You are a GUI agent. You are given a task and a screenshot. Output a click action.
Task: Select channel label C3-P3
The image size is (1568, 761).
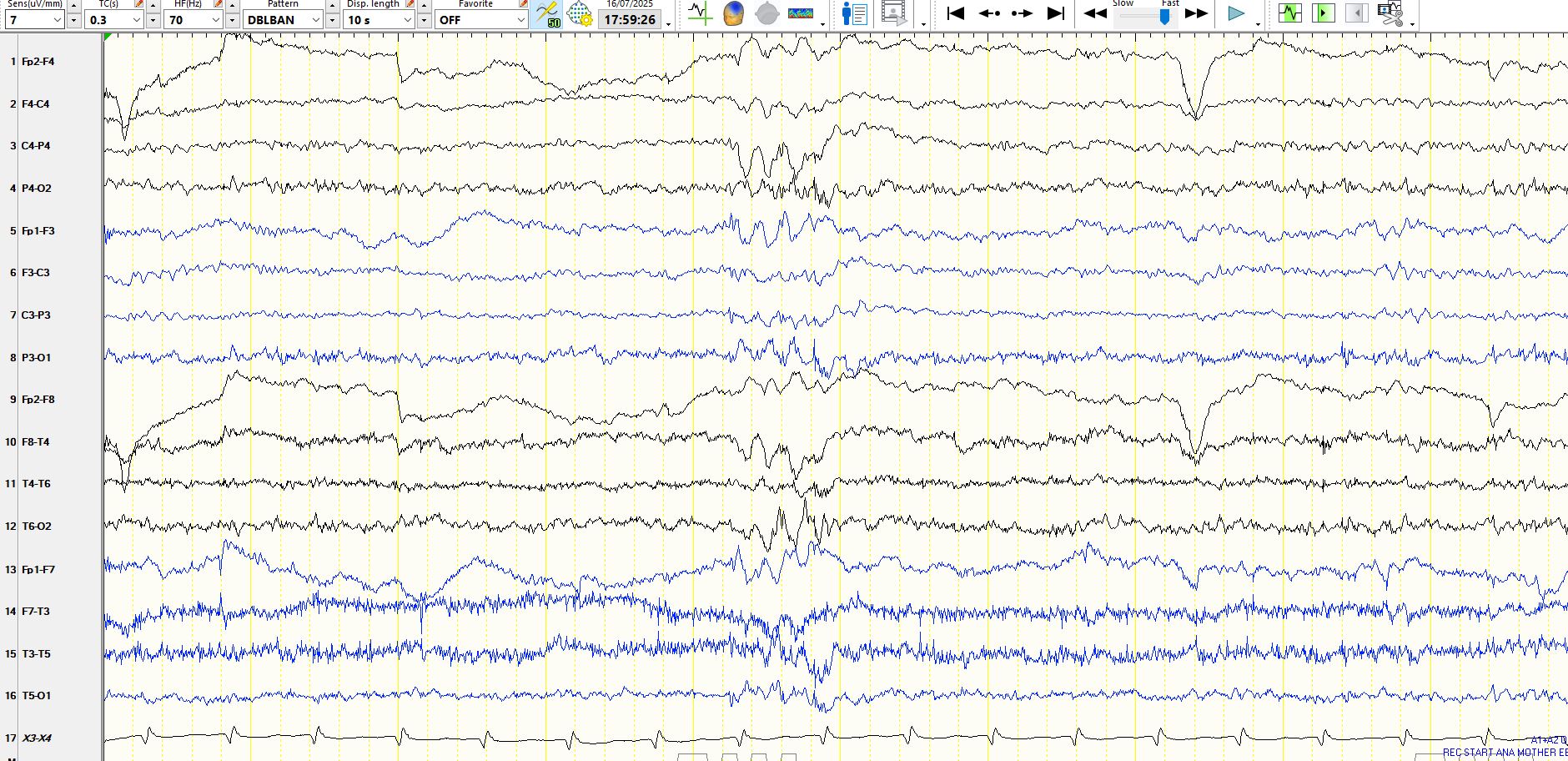pyautogui.click(x=36, y=315)
